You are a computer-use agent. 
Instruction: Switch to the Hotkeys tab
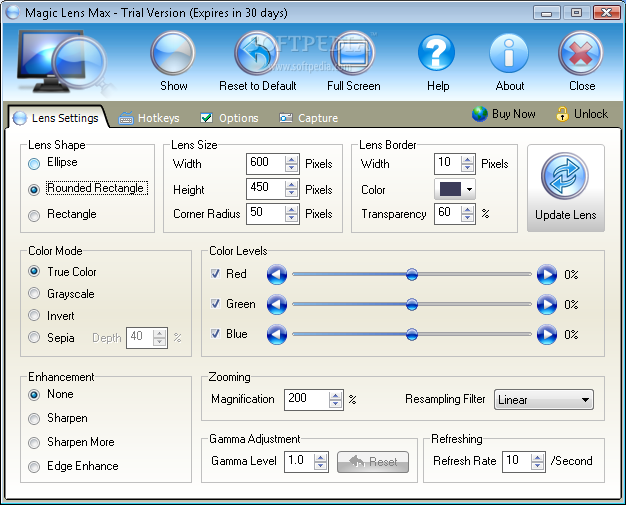coord(149,118)
